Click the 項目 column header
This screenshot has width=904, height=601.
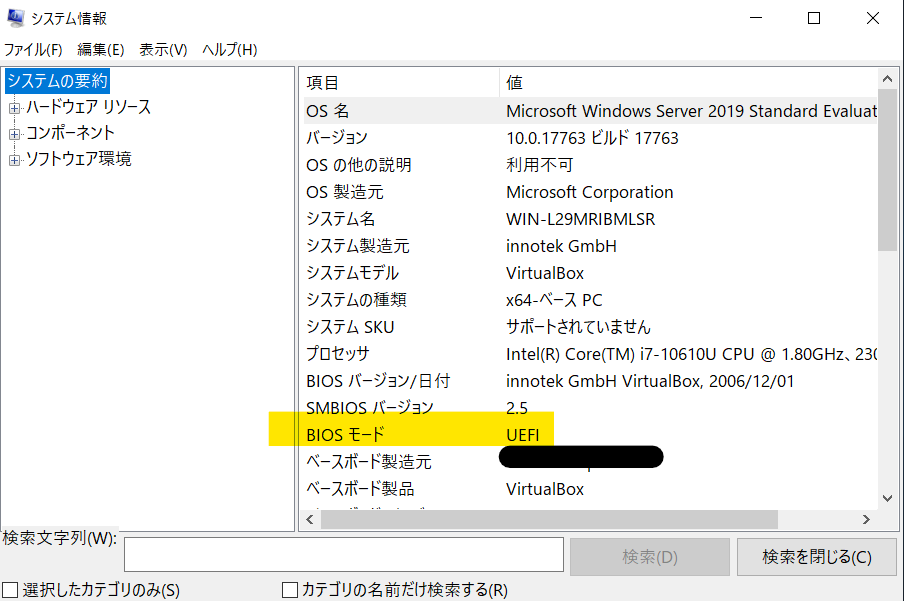pyautogui.click(x=401, y=82)
